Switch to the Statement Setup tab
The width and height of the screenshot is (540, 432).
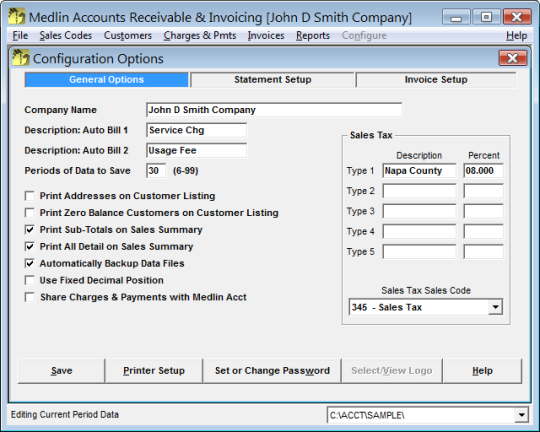(x=272, y=80)
